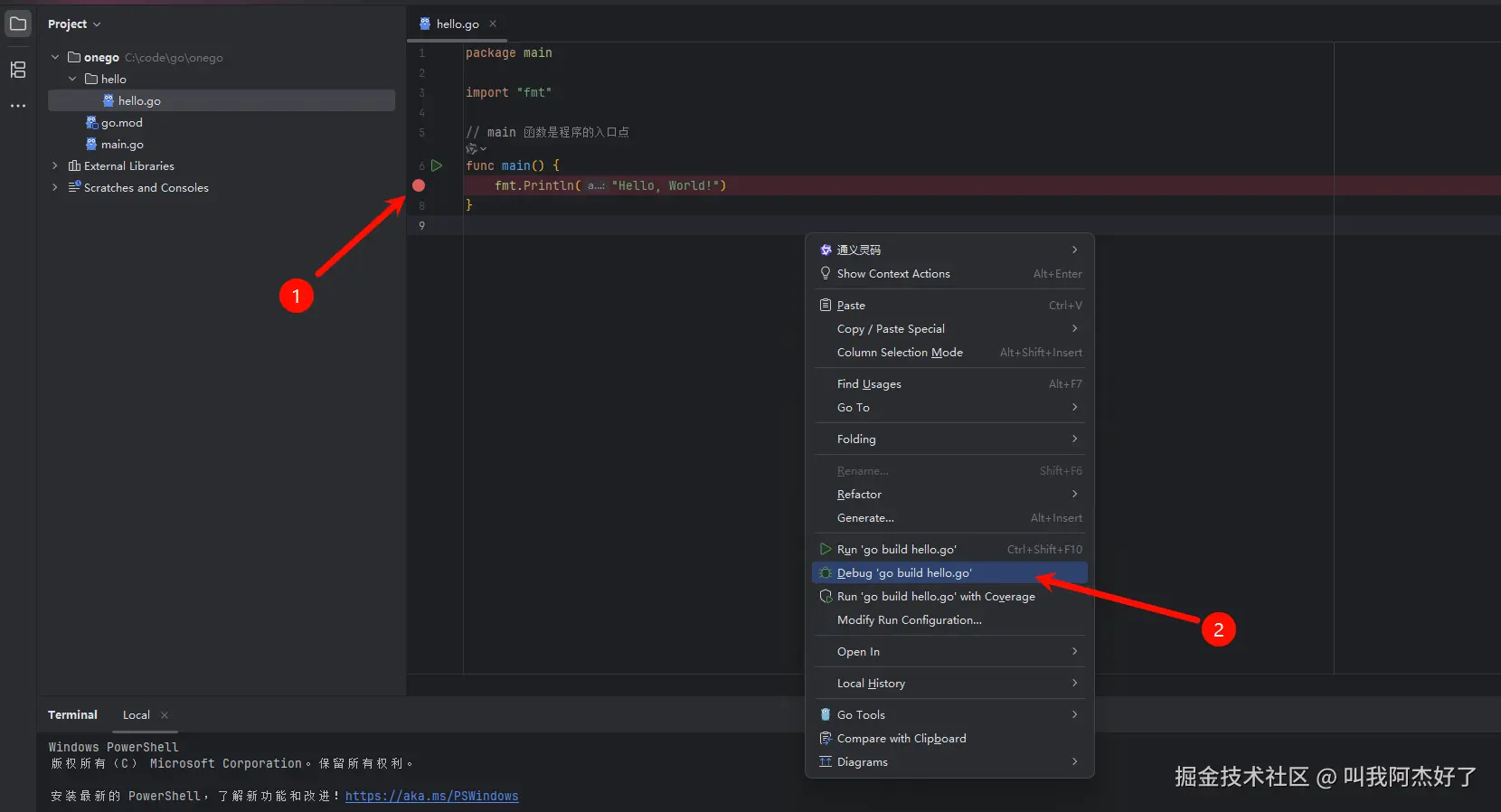Remove the red breakpoint on the Println line
This screenshot has width=1501, height=812.
coord(419,185)
